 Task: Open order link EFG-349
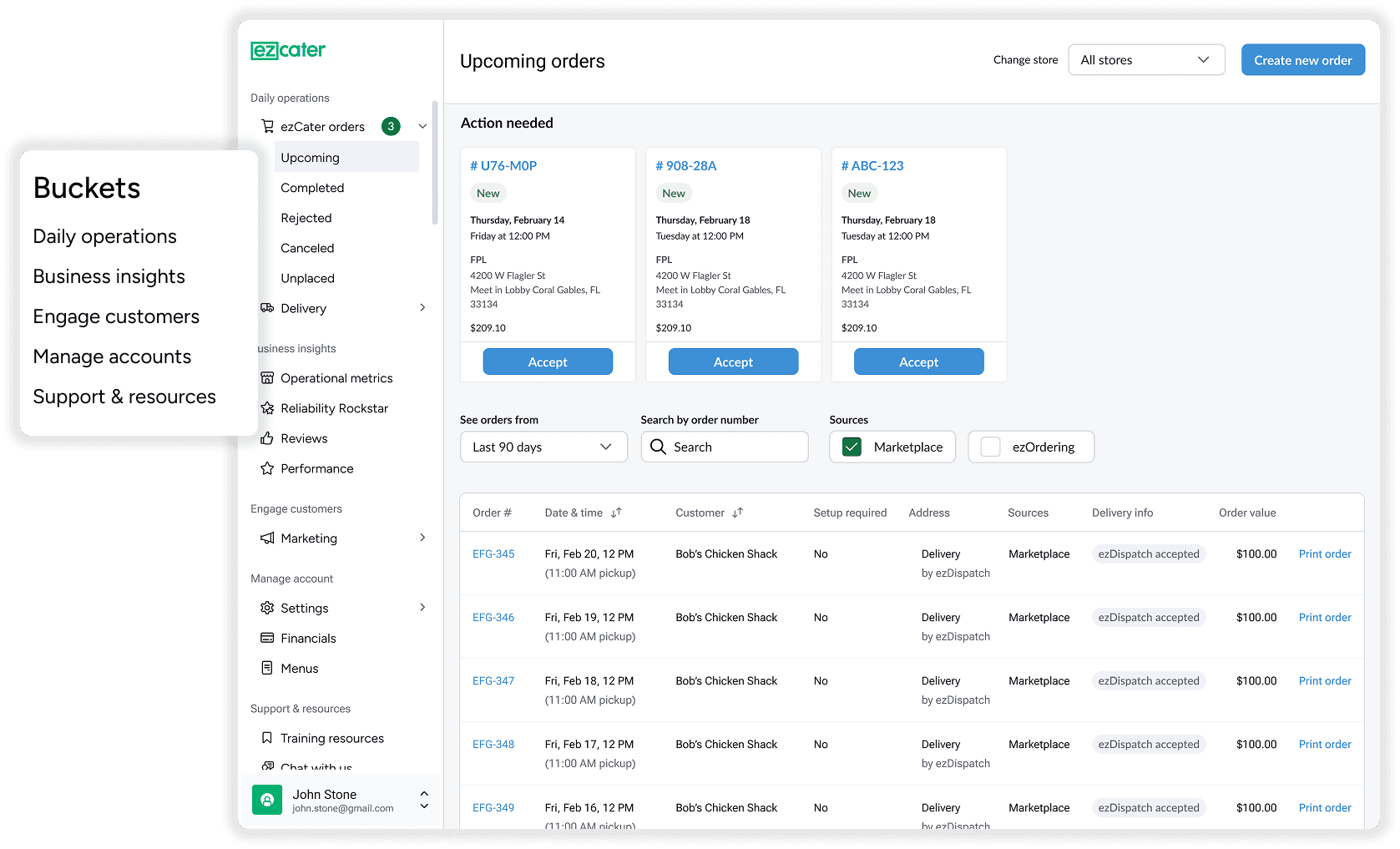click(x=493, y=807)
